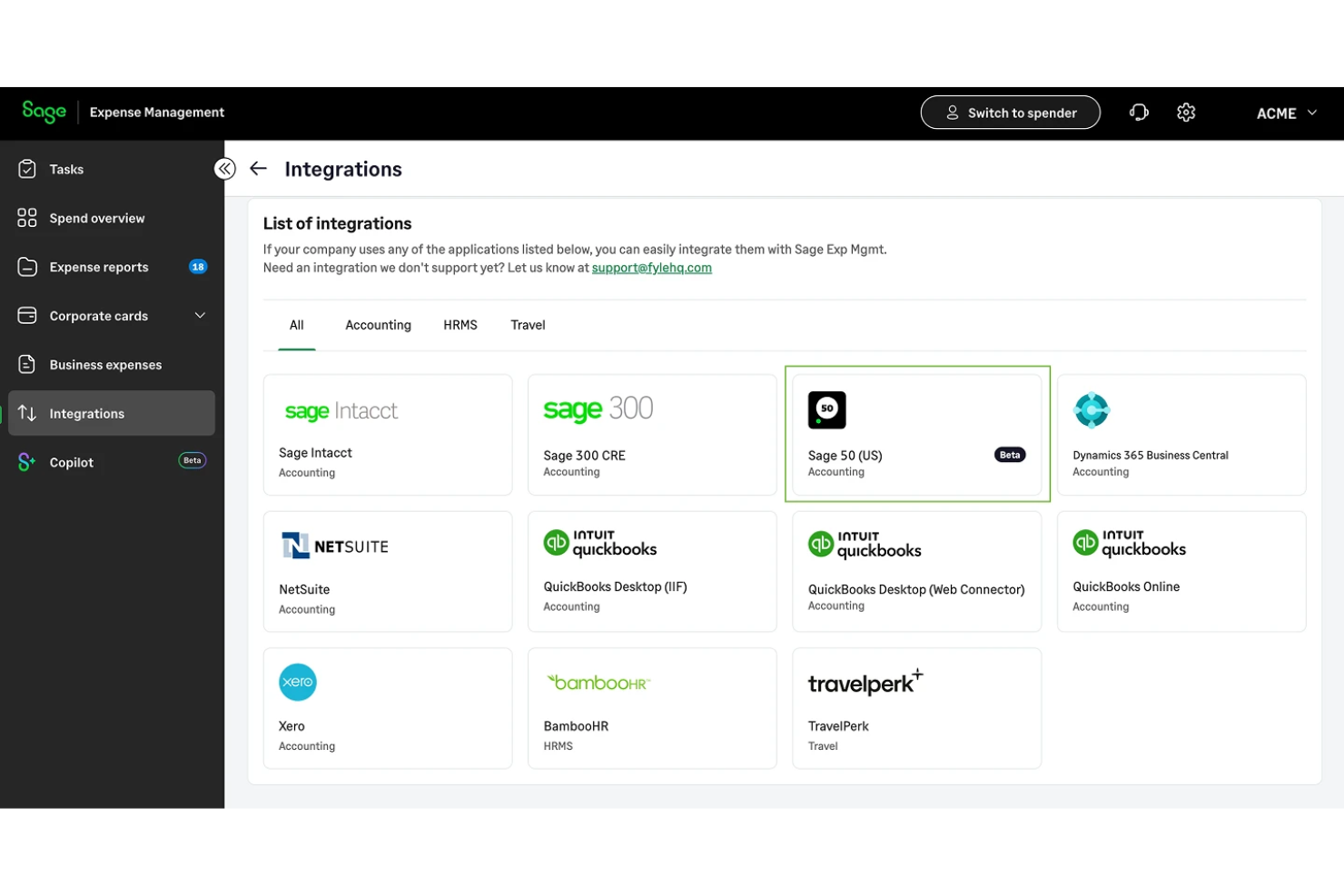
Task: Click the Business expenses sidebar icon
Action: coord(27,364)
